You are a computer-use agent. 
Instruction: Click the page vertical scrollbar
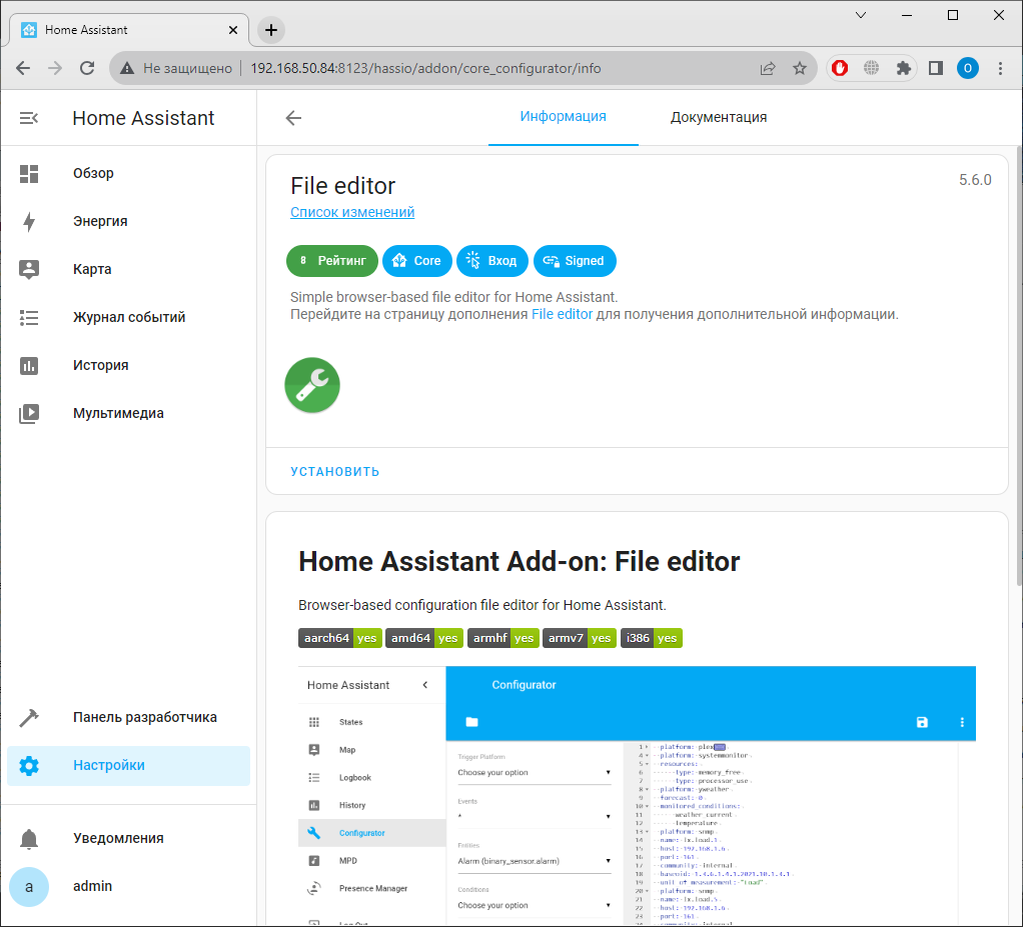[x=1018, y=365]
